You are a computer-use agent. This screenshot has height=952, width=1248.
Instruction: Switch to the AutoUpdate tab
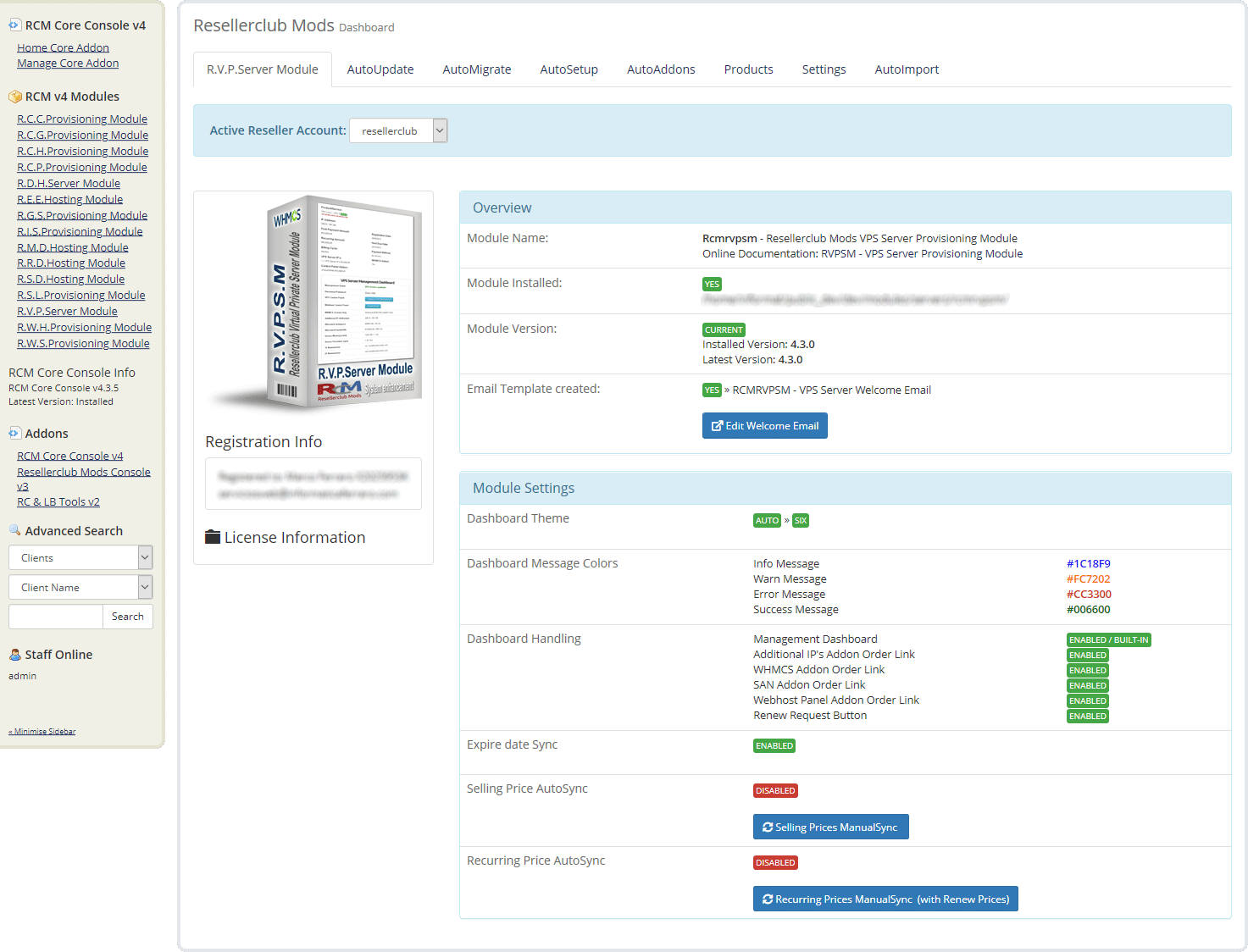coord(380,69)
